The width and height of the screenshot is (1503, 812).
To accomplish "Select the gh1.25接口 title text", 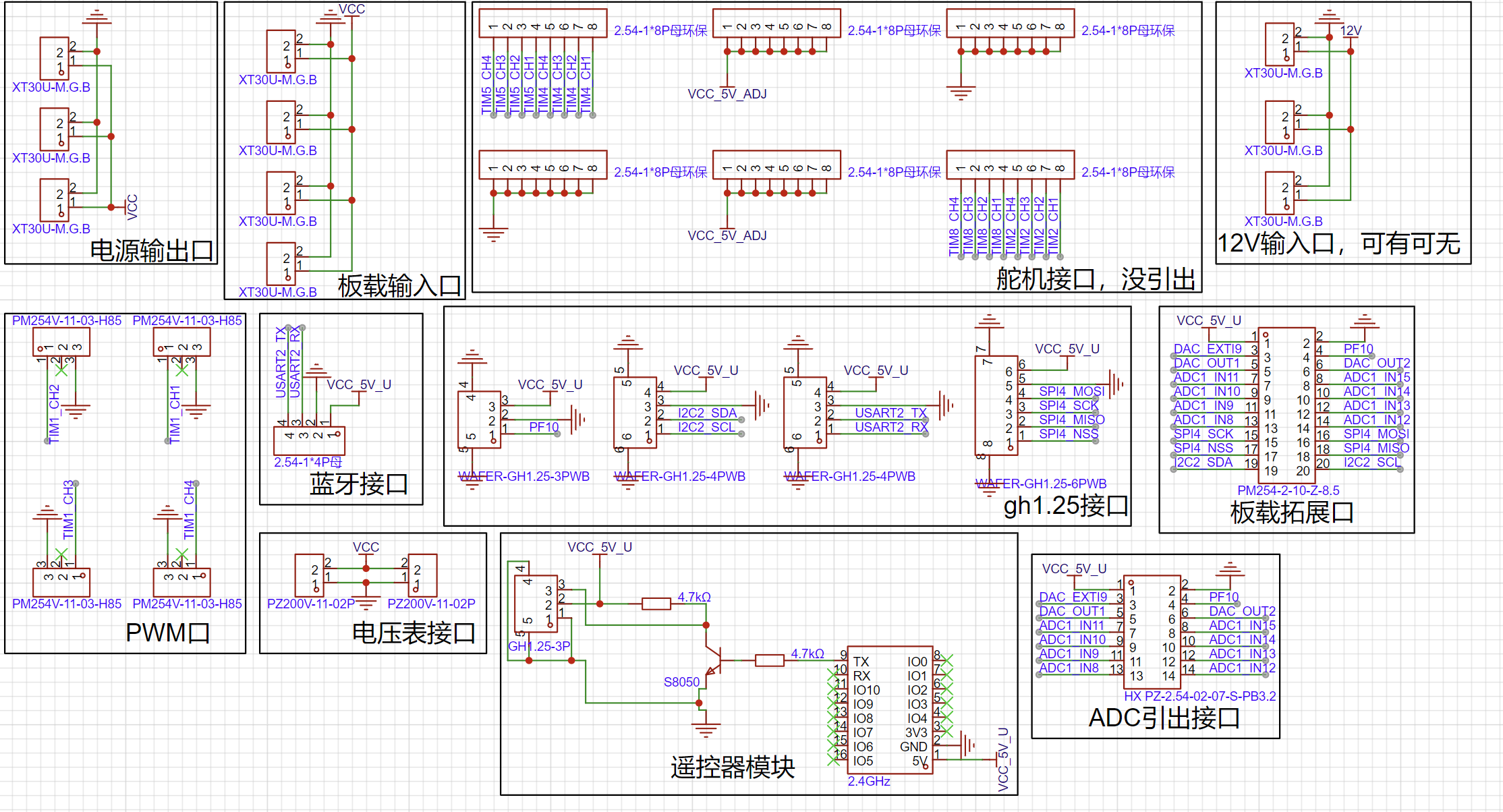I will (x=1066, y=505).
